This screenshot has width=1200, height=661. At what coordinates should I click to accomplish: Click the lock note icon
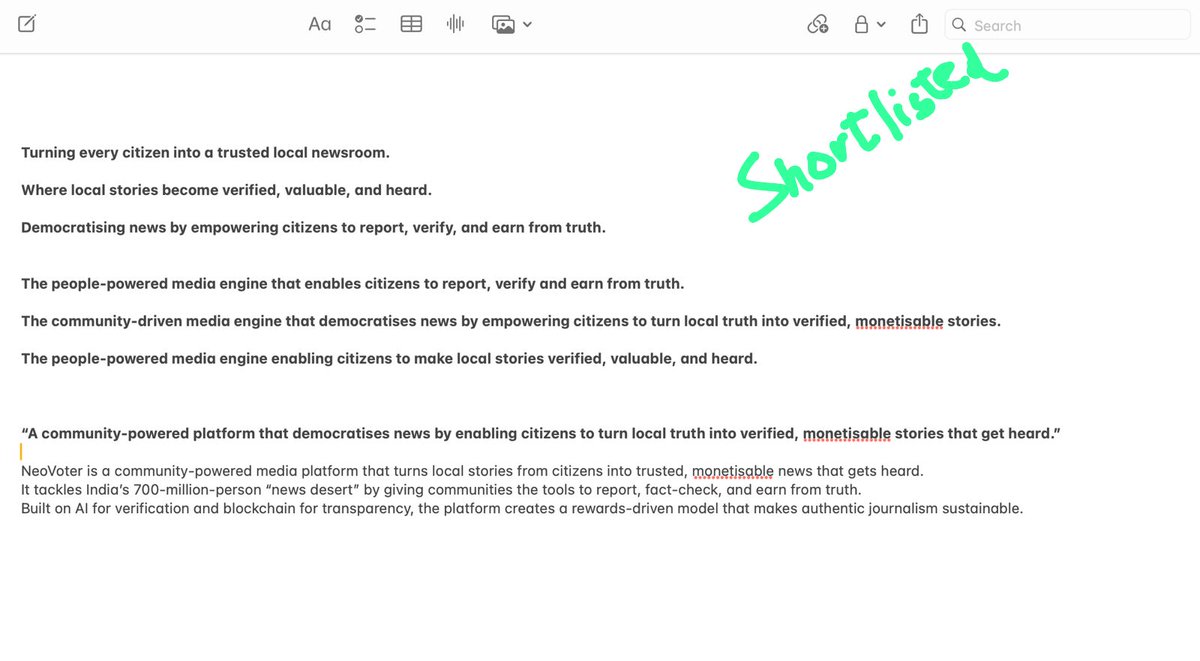click(860, 24)
